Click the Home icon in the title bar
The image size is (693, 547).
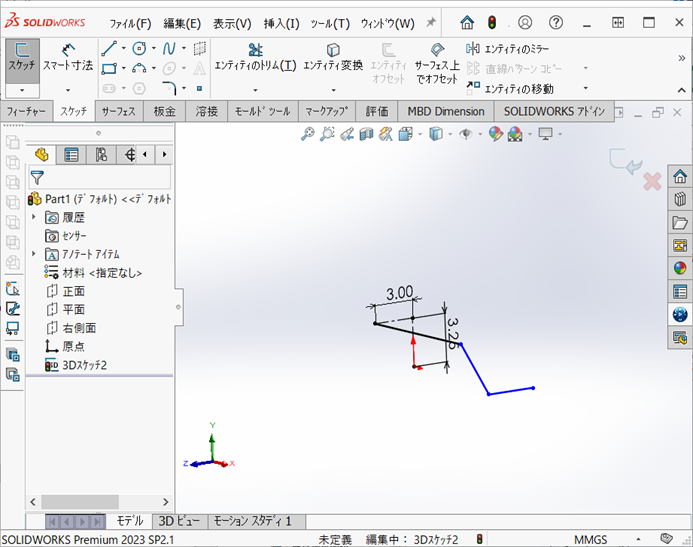(x=467, y=22)
